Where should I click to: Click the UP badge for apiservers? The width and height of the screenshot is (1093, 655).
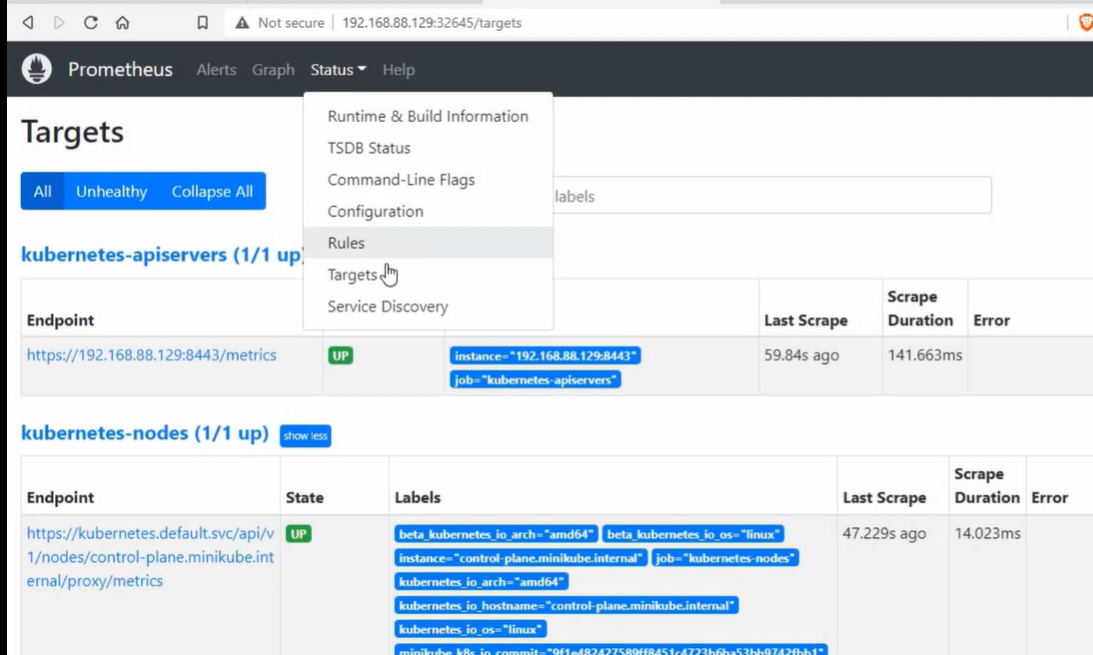pyautogui.click(x=341, y=355)
